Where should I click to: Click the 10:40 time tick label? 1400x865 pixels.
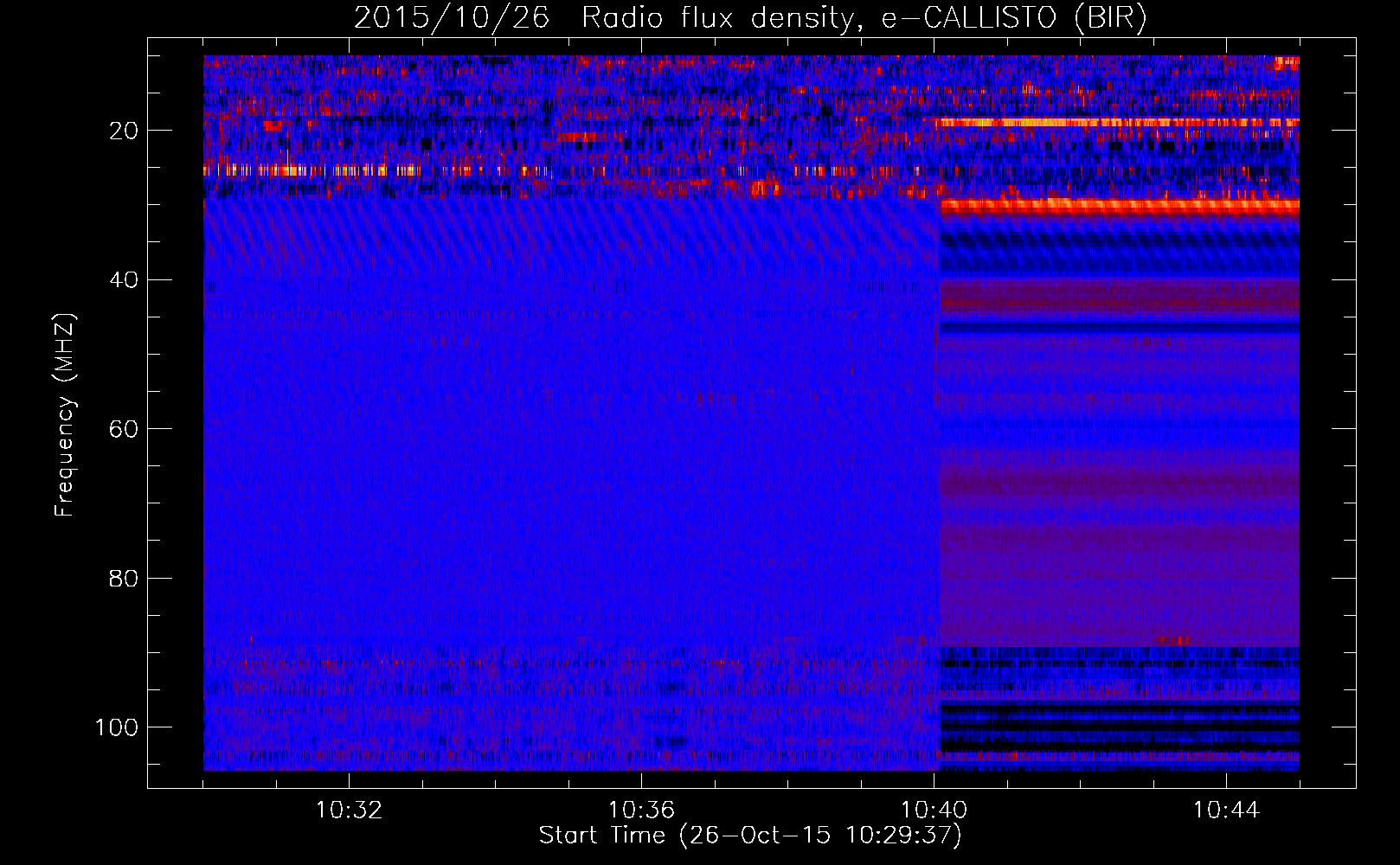point(934,811)
